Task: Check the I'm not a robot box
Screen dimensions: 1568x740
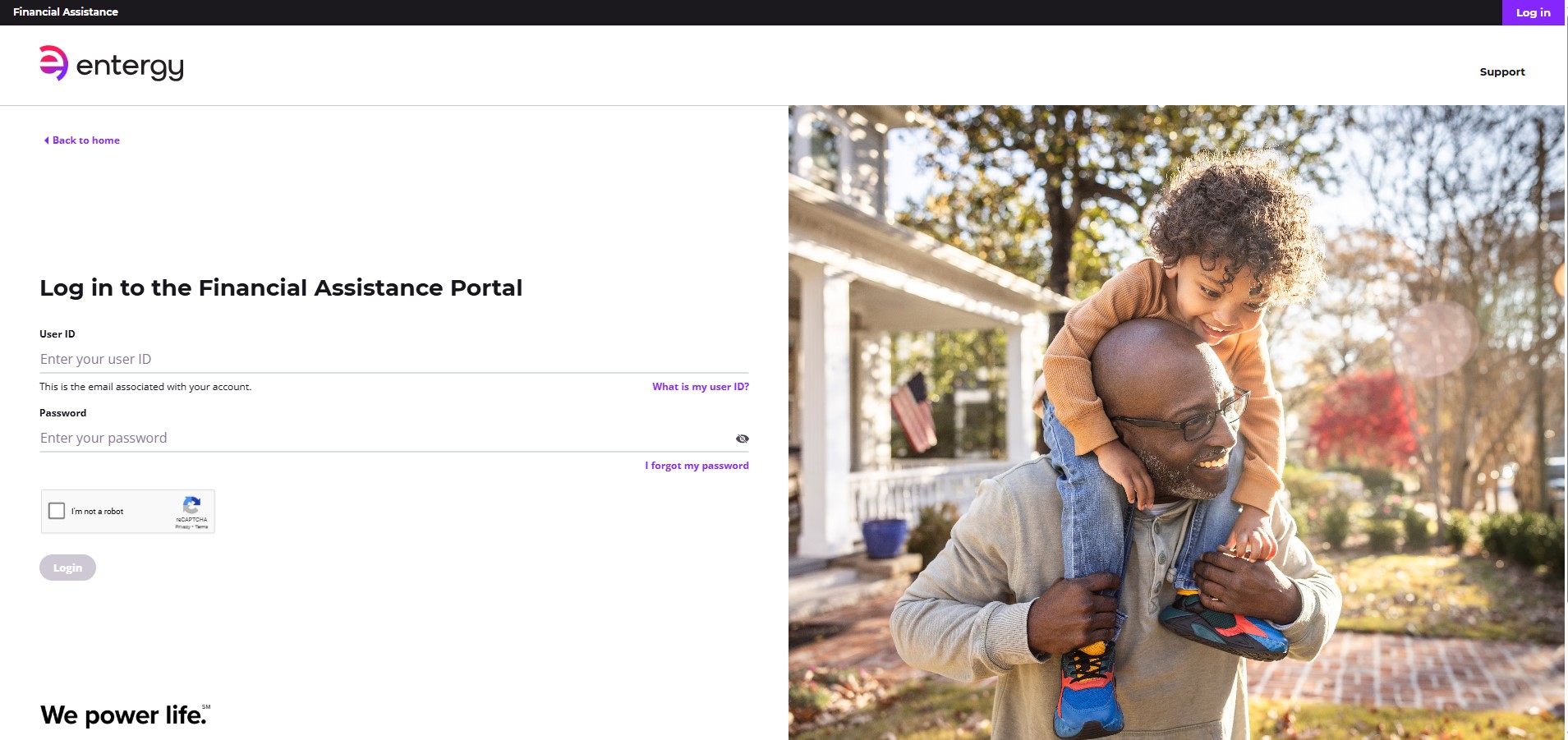Action: click(57, 511)
